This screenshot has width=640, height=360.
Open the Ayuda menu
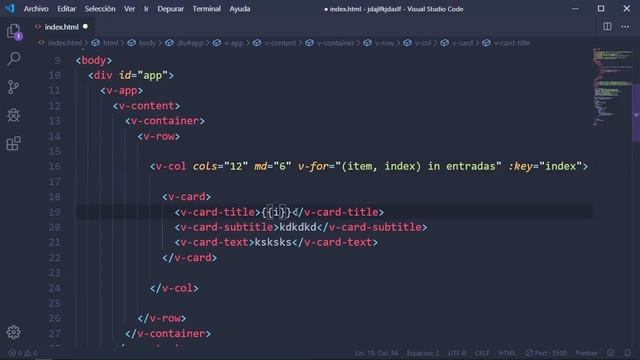click(x=240, y=9)
